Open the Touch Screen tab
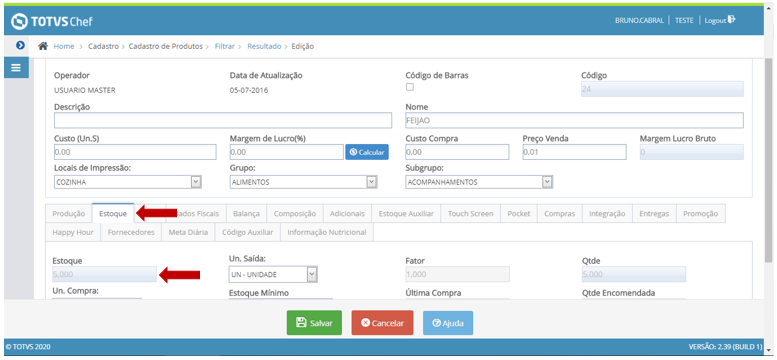 coord(471,214)
